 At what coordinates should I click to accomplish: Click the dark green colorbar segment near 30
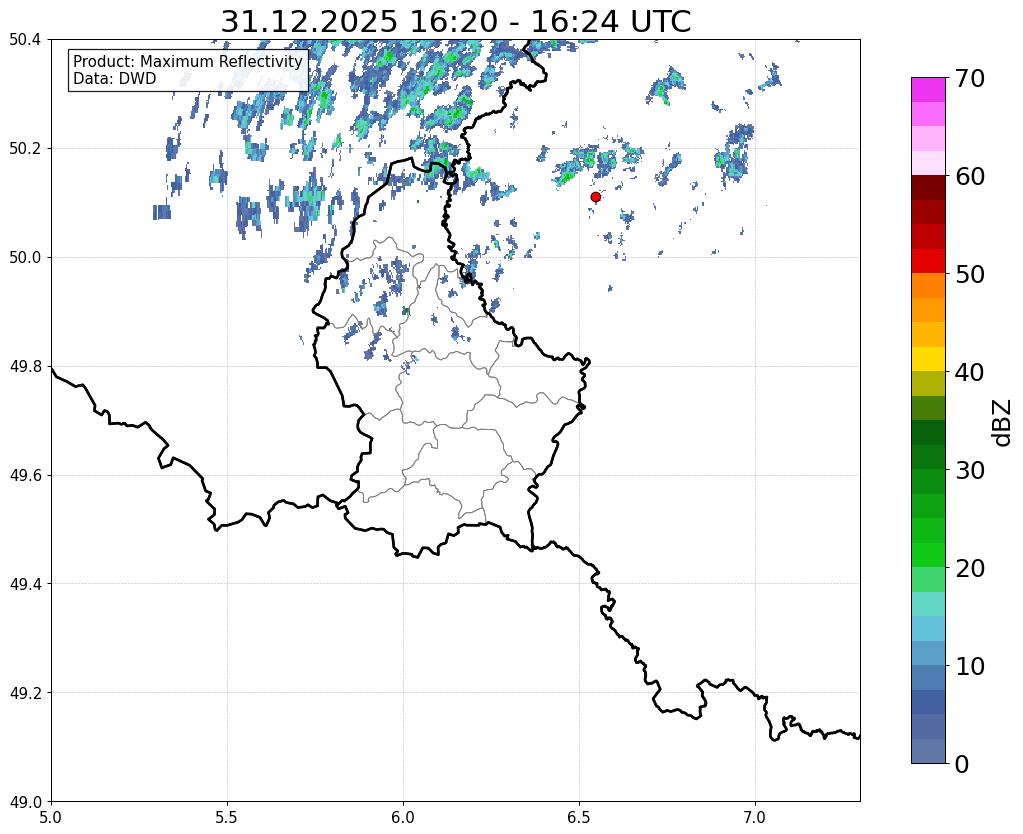(928, 457)
